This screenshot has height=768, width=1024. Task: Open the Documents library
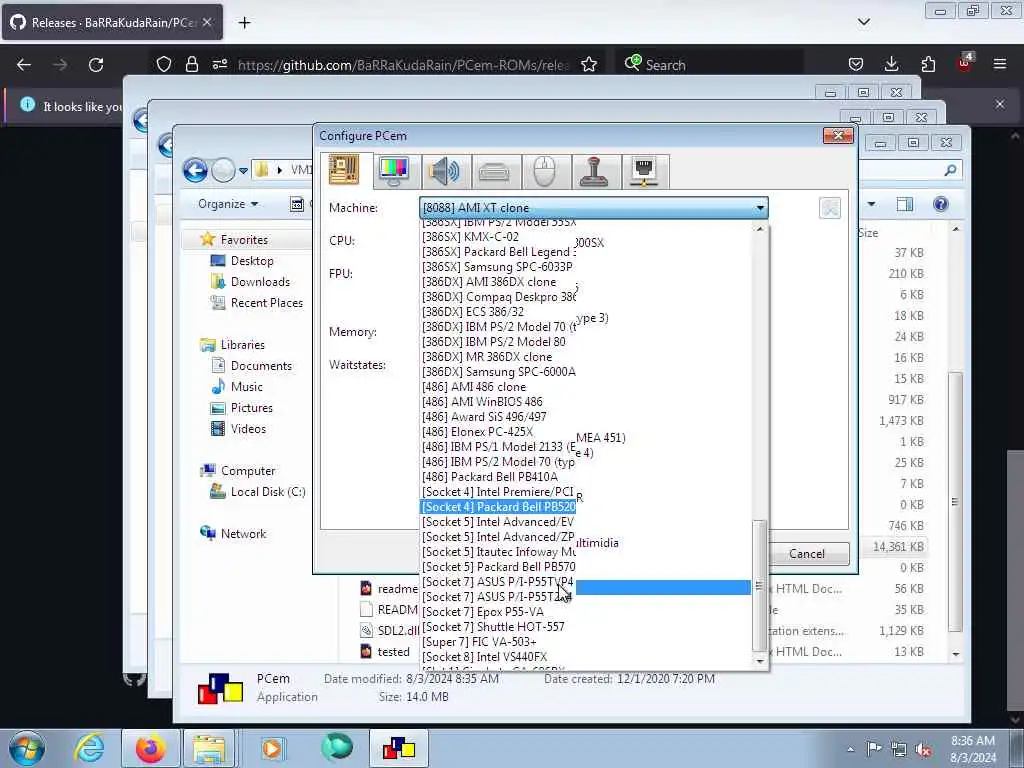tap(261, 366)
